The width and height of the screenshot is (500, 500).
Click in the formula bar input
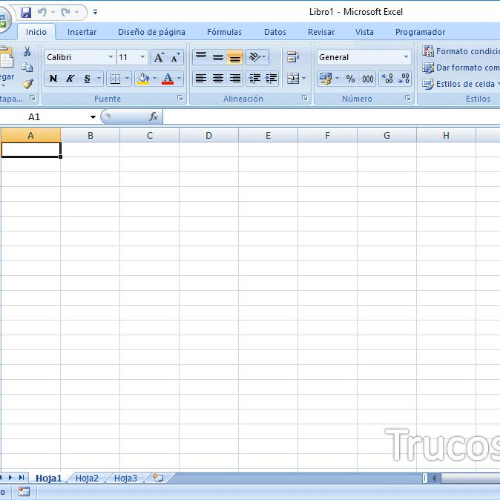331,117
